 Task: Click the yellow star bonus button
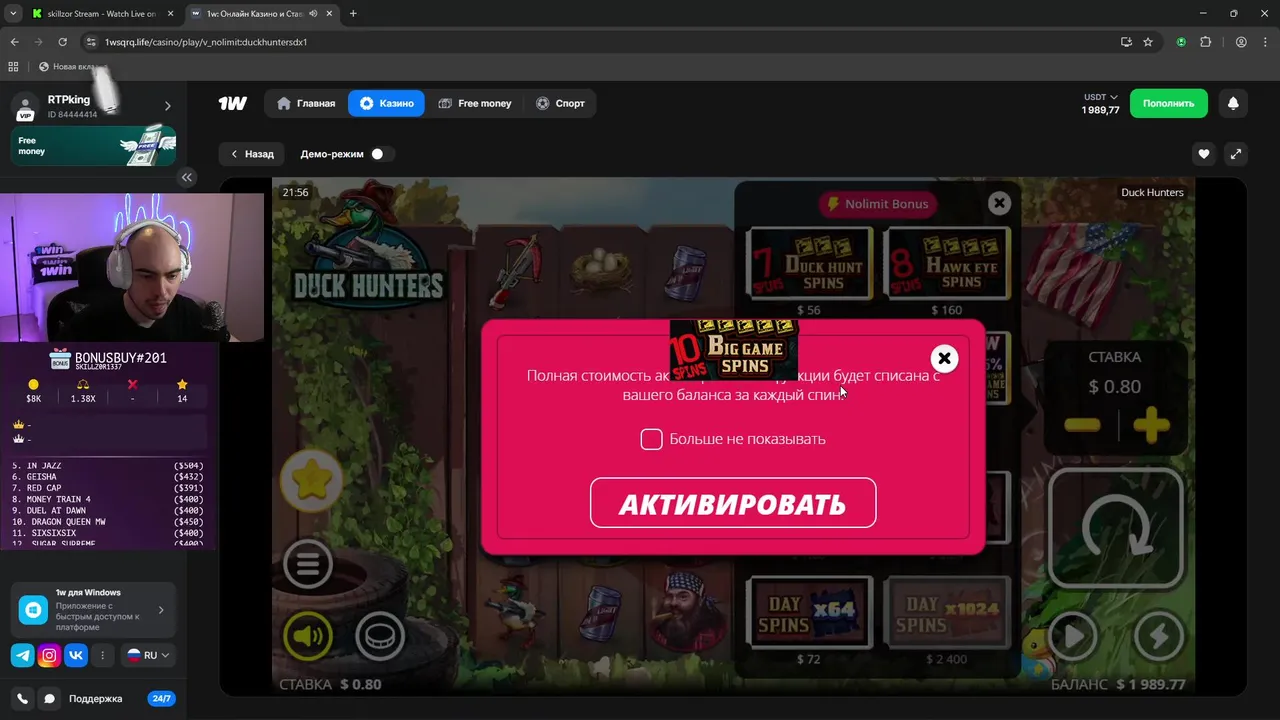point(311,481)
